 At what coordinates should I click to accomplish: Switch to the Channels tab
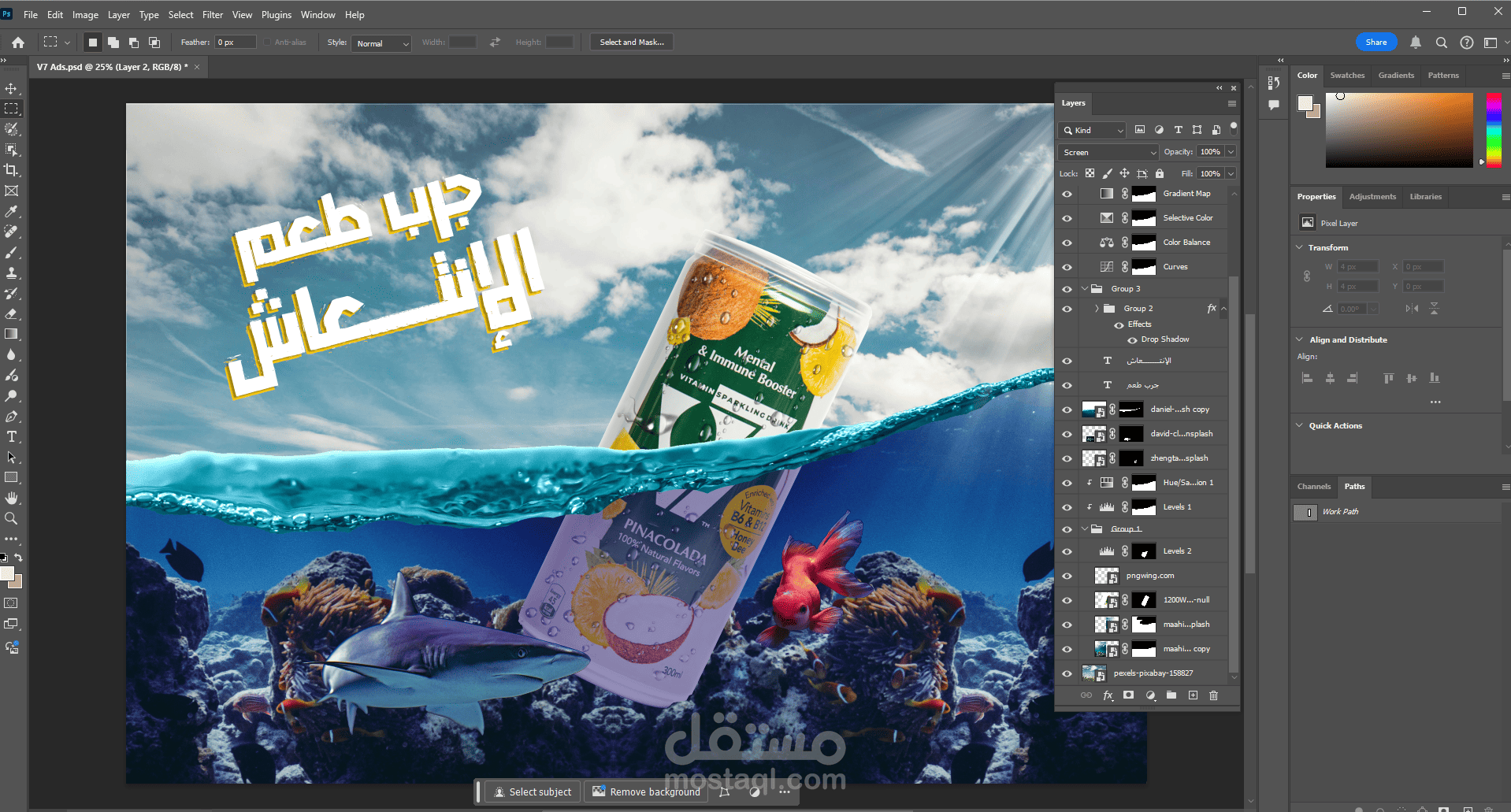pos(1313,487)
